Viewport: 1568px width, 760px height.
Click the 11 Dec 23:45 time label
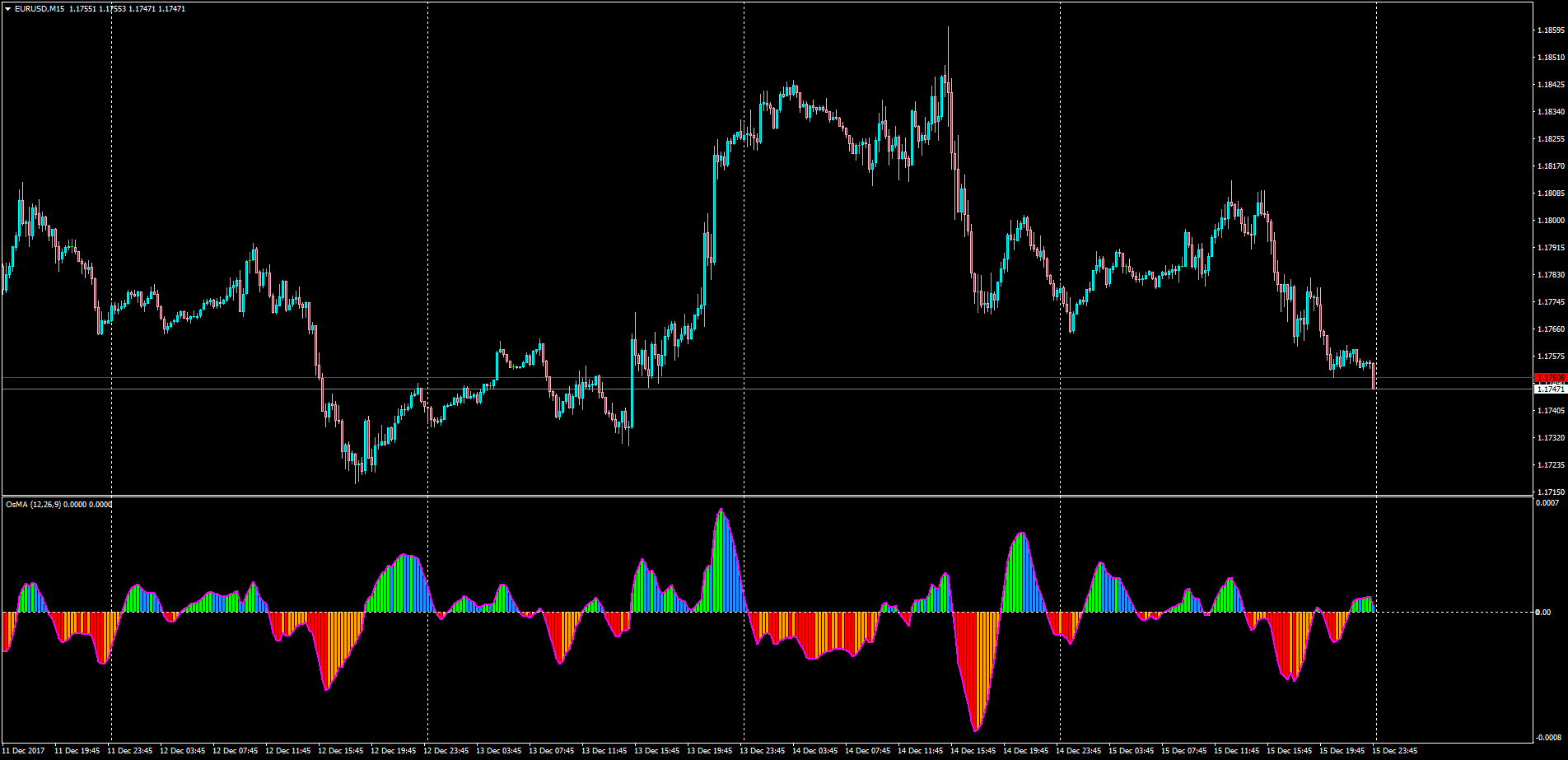point(130,751)
